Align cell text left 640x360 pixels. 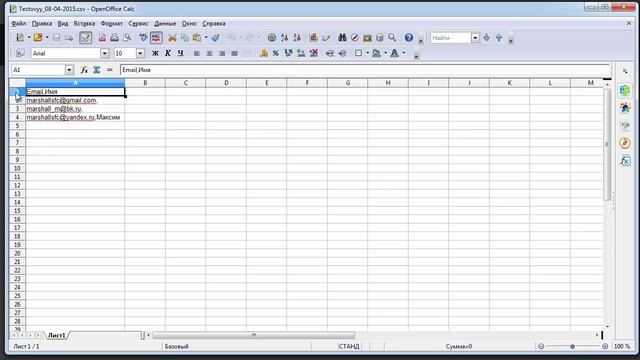[x=197, y=53]
